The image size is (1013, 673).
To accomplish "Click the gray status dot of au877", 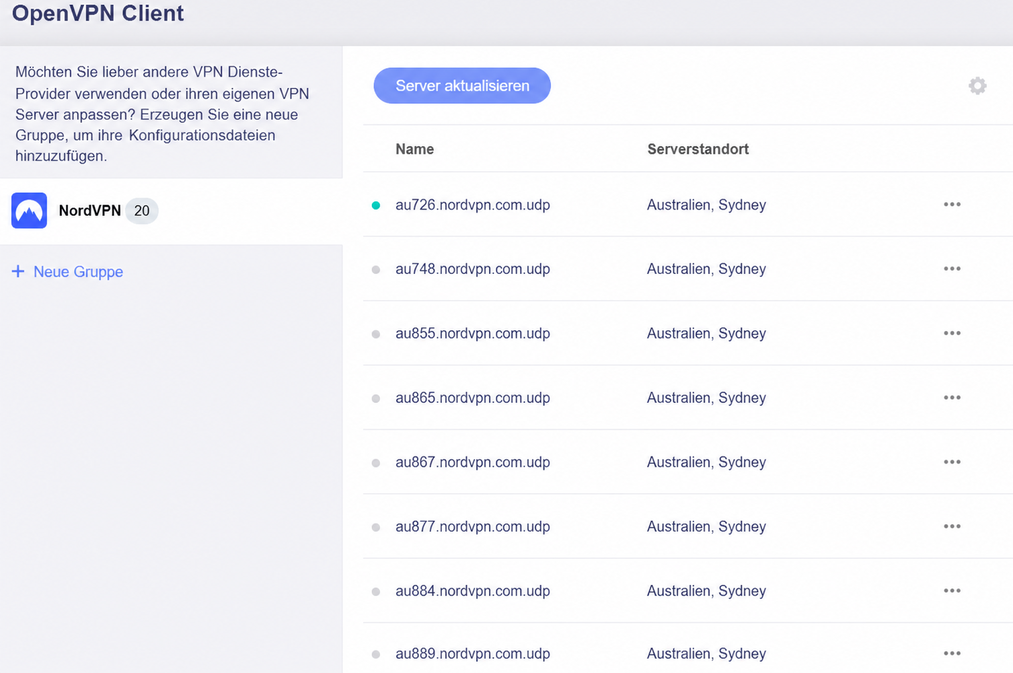I will [376, 528].
